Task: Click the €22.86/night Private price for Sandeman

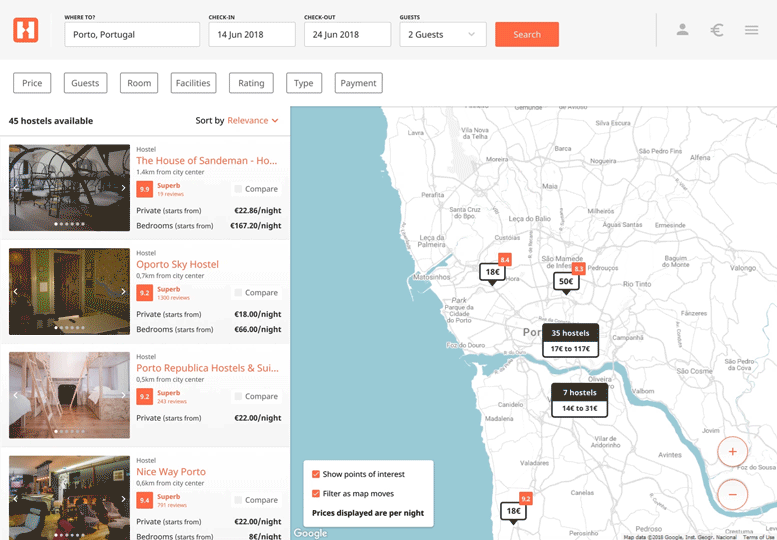Action: click(258, 211)
